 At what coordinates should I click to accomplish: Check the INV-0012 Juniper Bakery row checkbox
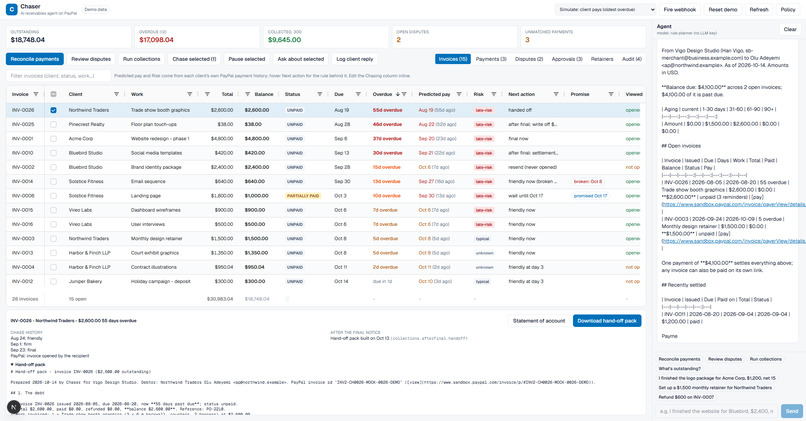53,281
